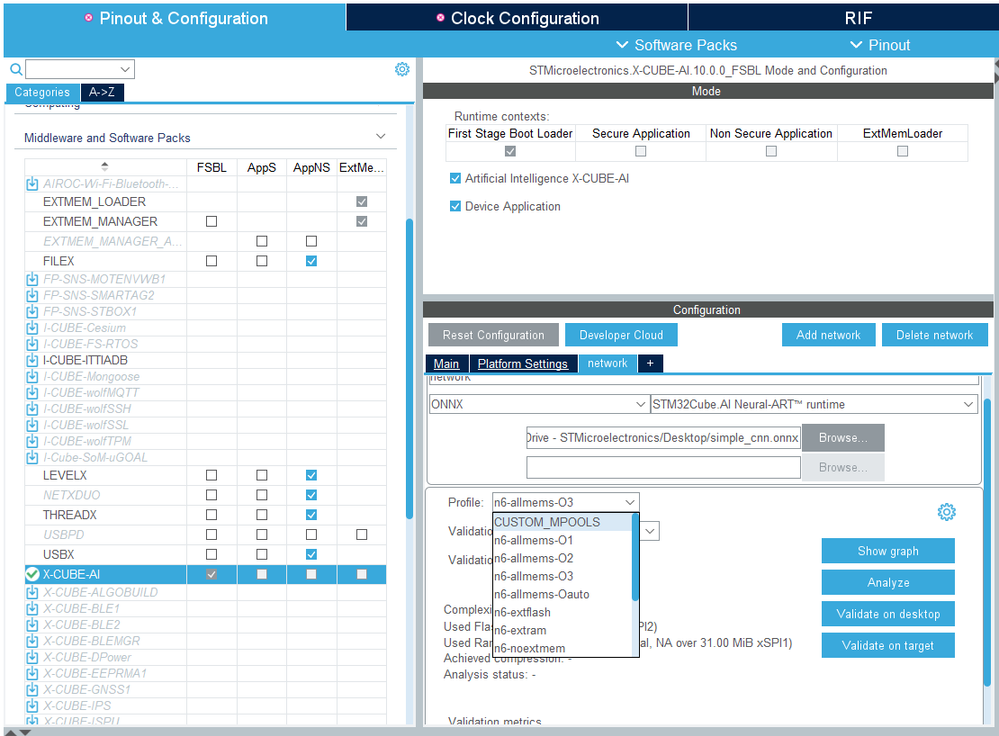Screen dimensions: 999x736
Task: Click Delete network button
Action: coord(935,335)
